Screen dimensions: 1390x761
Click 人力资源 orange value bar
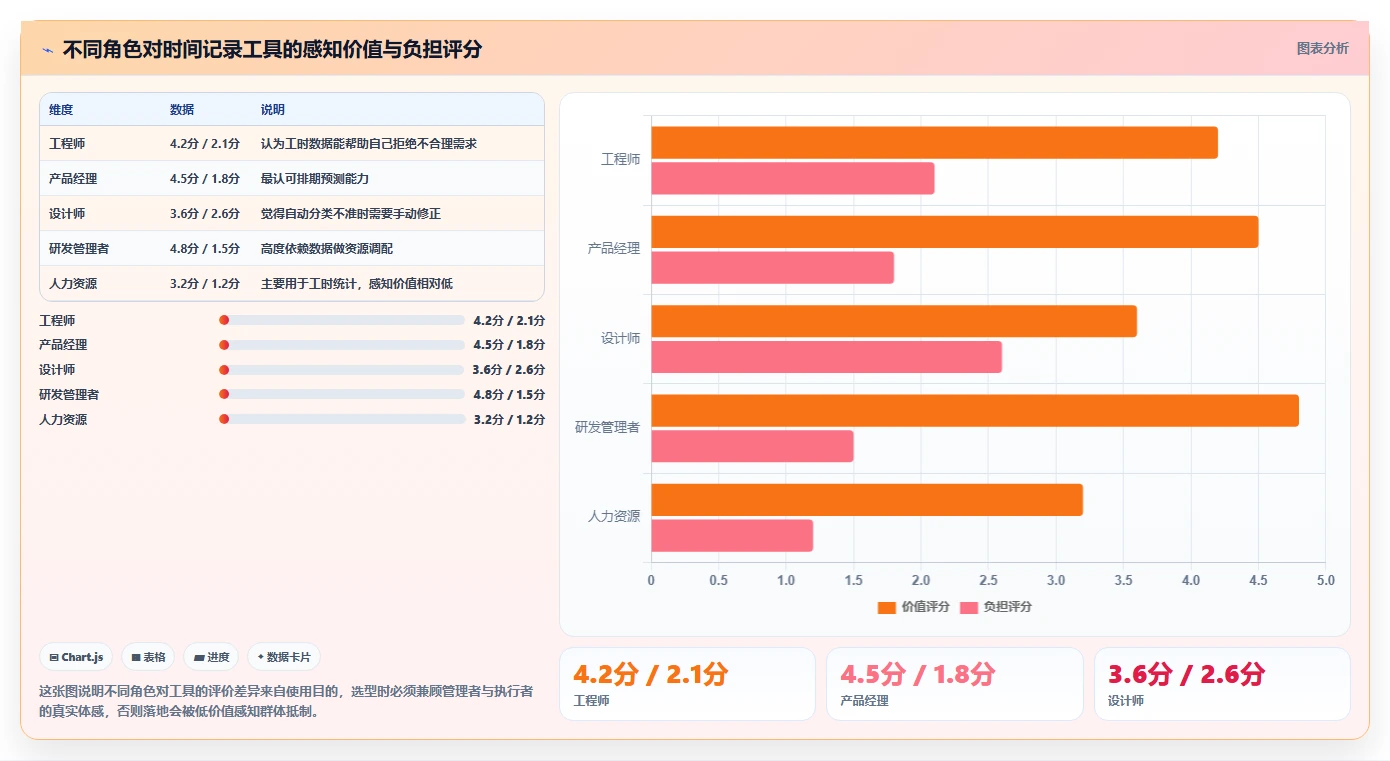867,500
